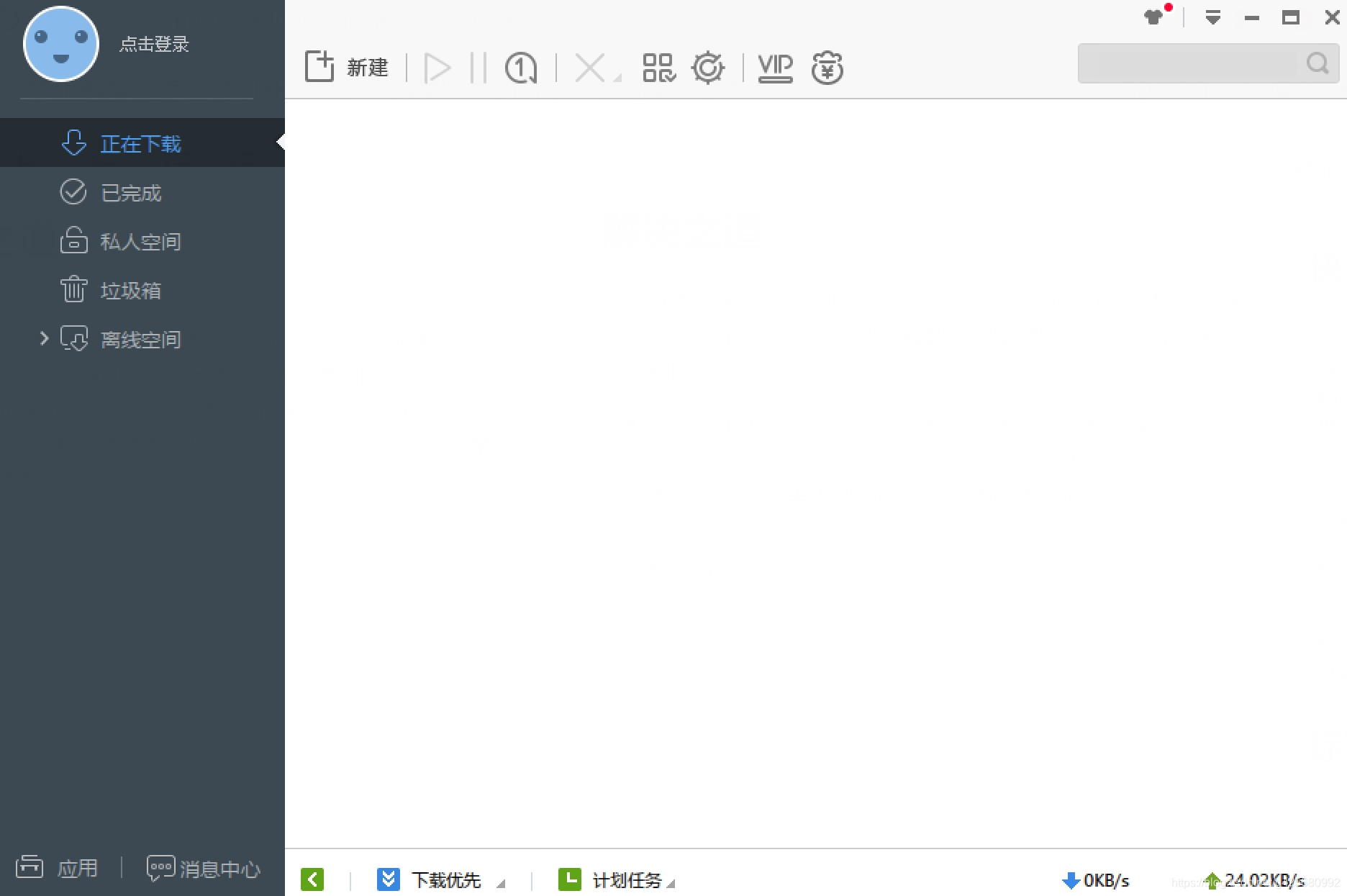Create a new download task with 新建
This screenshot has height=896, width=1347.
pos(347,67)
